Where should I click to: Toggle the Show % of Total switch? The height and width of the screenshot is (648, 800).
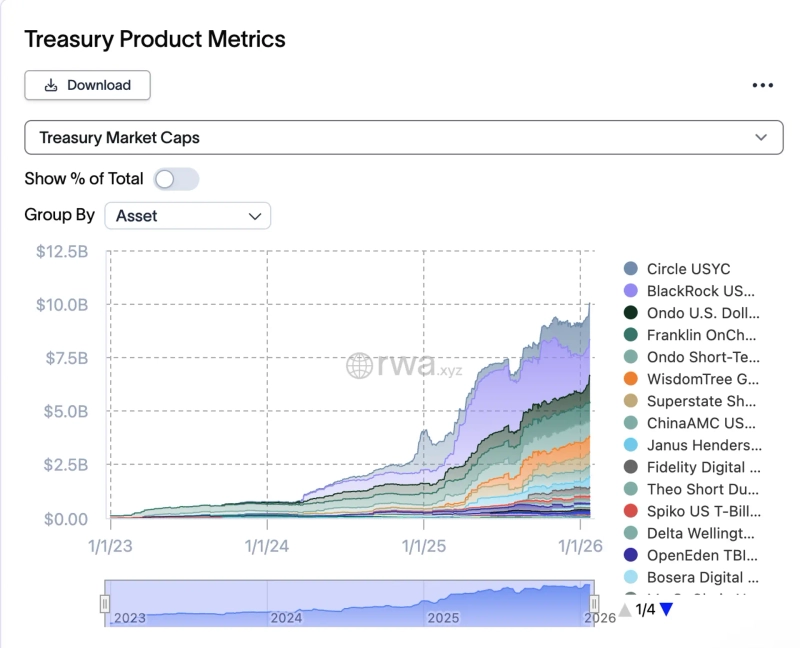tap(176, 179)
